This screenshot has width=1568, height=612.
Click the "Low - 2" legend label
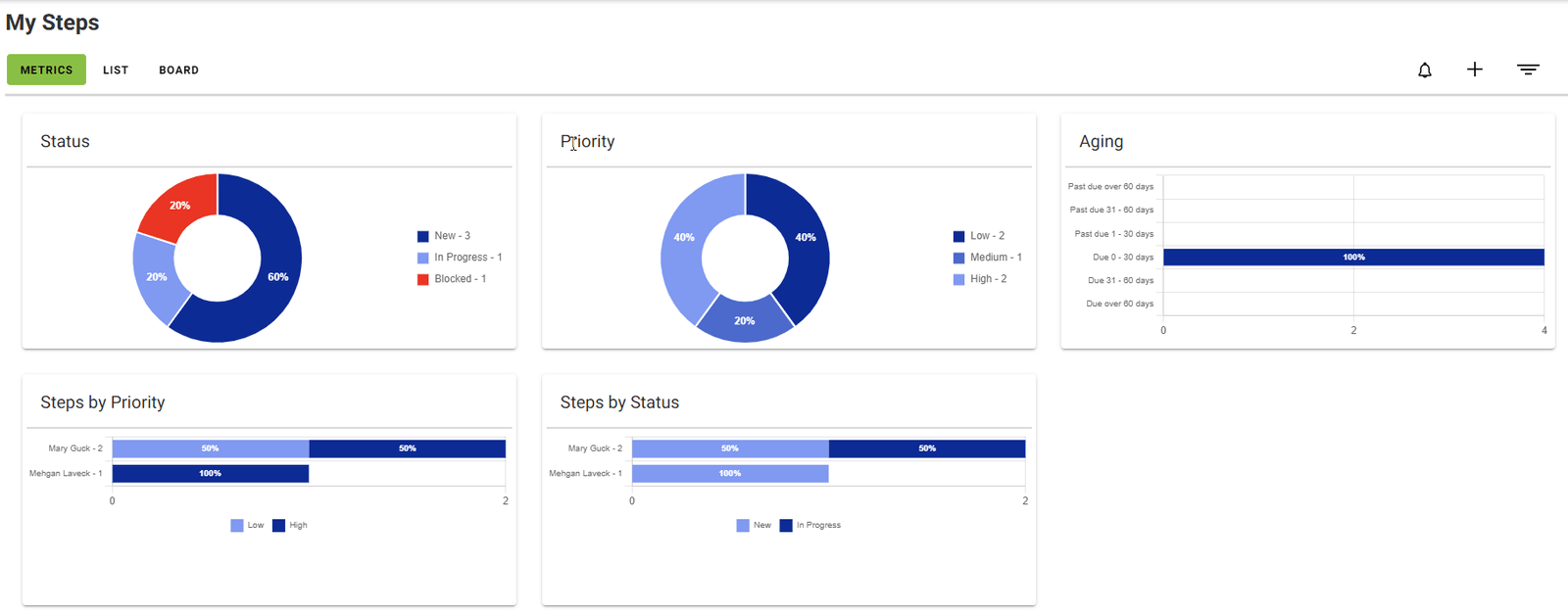point(988,236)
